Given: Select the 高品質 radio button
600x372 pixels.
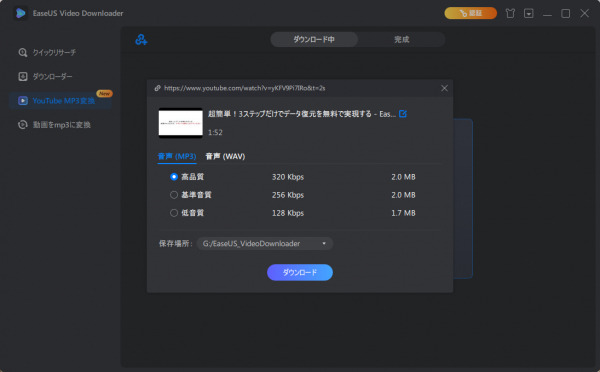Looking at the screenshot, I should coord(174,177).
